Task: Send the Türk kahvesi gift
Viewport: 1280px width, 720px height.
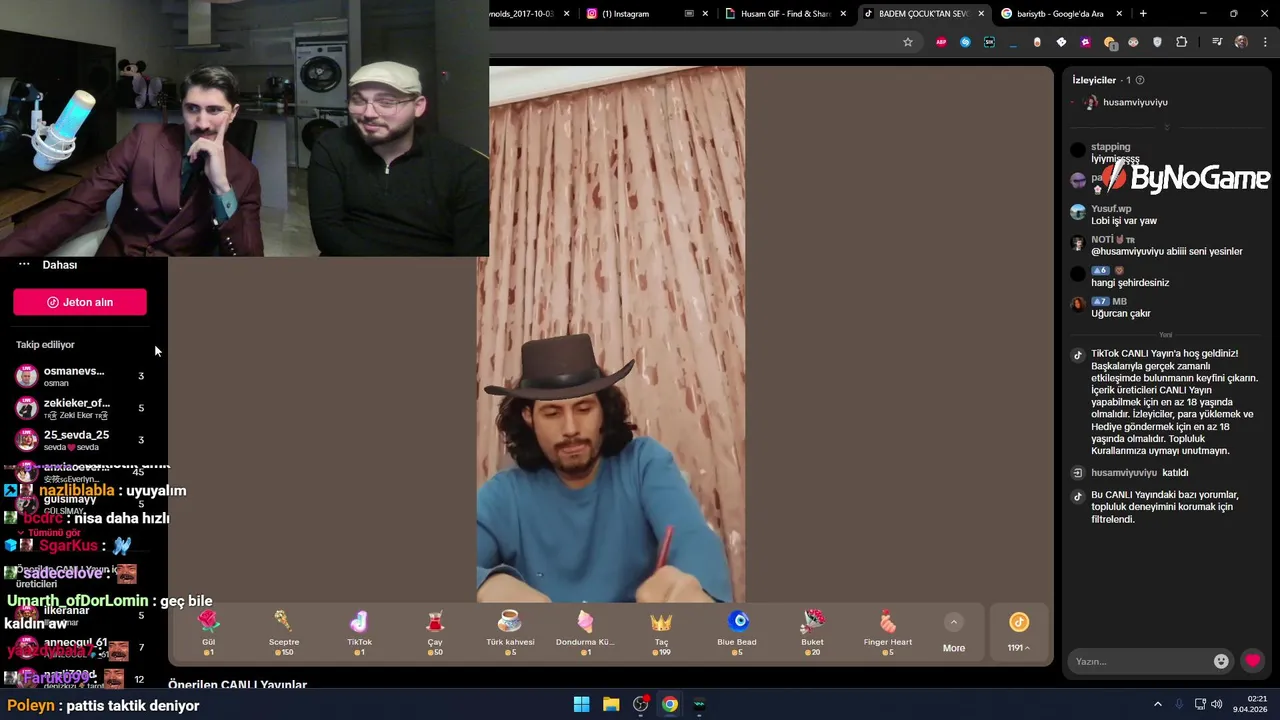Action: pyautogui.click(x=510, y=632)
